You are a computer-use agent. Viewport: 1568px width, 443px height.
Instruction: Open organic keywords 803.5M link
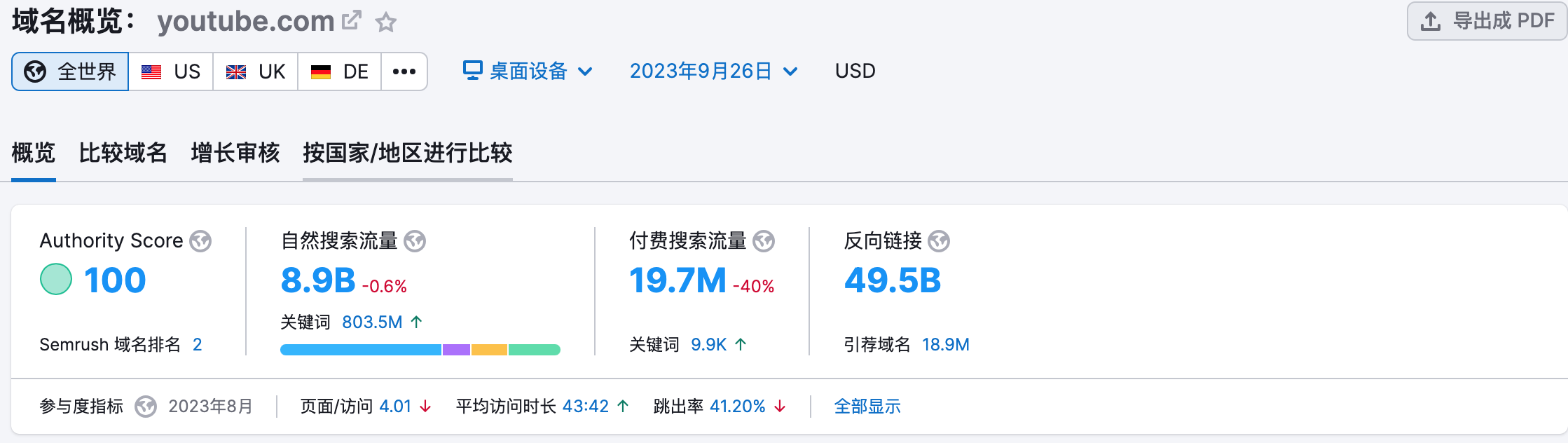pyautogui.click(x=372, y=322)
